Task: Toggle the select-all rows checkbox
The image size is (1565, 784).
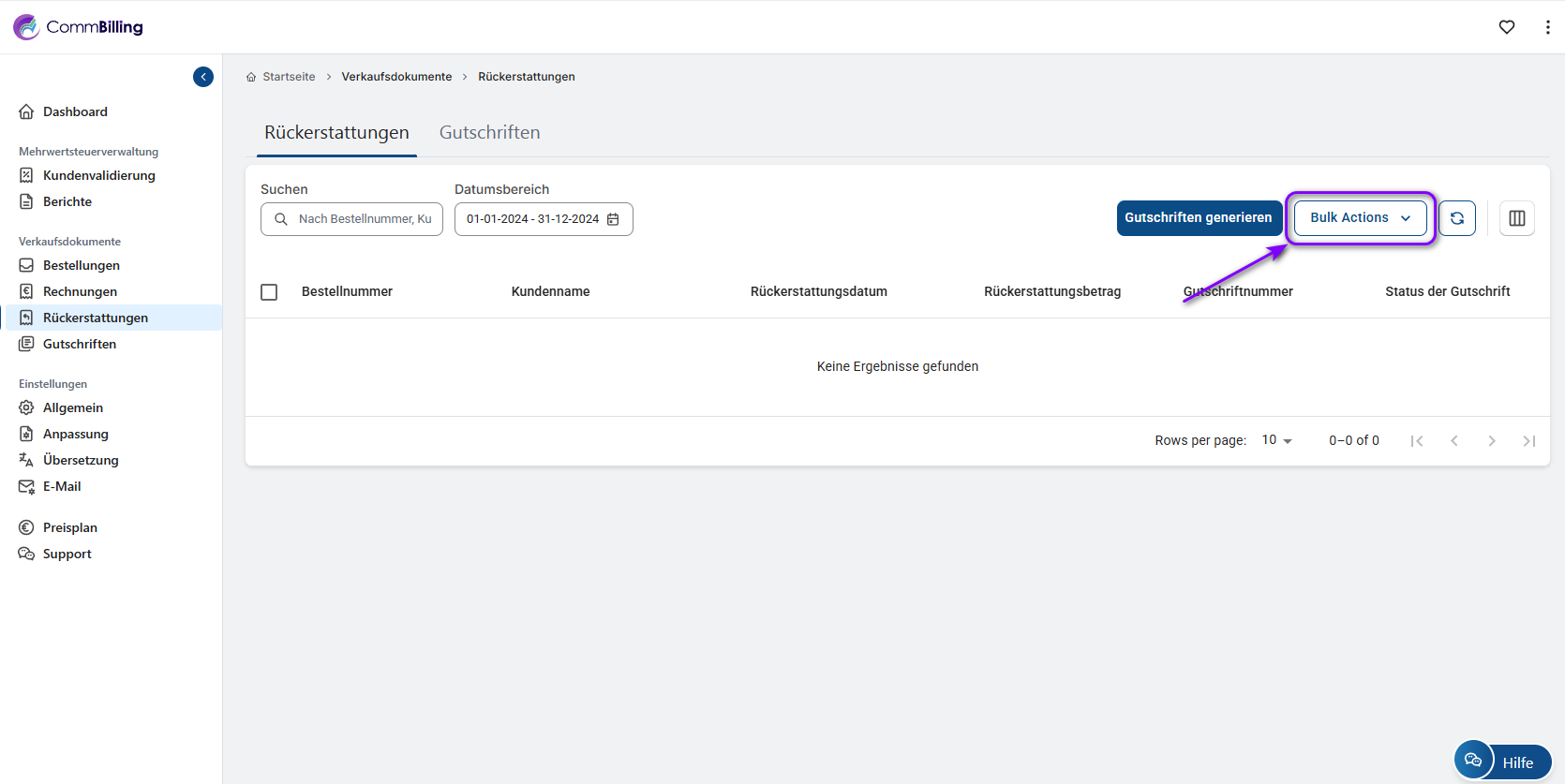Action: coord(269,292)
